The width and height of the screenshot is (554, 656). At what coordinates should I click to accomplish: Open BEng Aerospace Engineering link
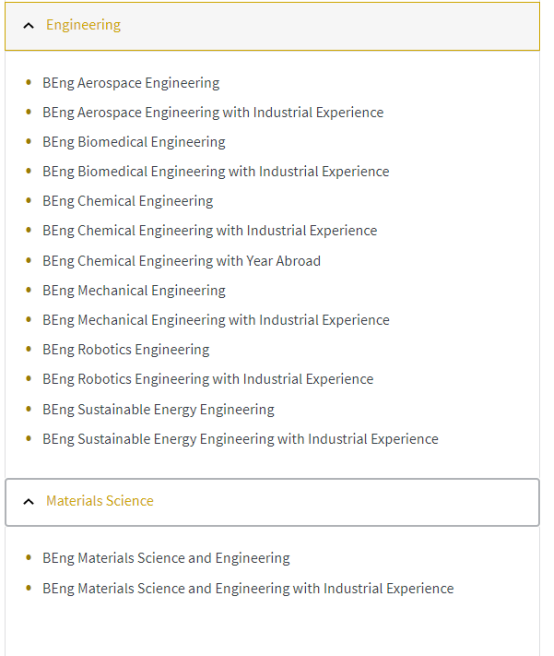pyautogui.click(x=131, y=83)
